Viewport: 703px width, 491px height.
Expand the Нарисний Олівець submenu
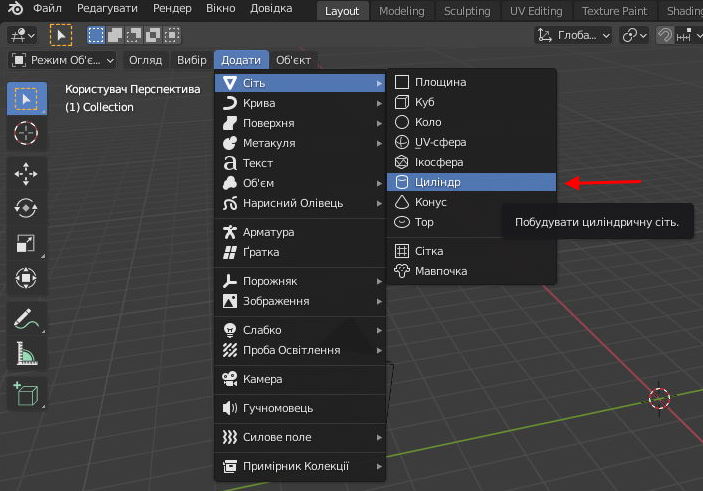(300, 203)
